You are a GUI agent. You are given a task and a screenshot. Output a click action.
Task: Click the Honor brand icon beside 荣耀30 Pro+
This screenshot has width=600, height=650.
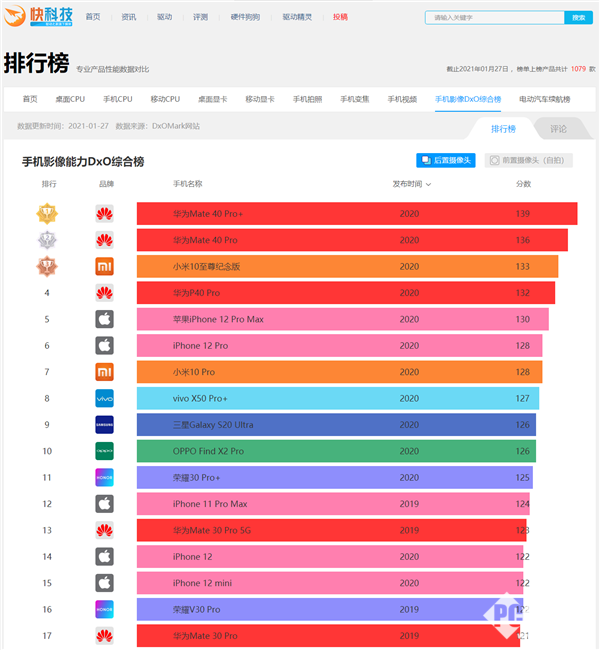104,477
